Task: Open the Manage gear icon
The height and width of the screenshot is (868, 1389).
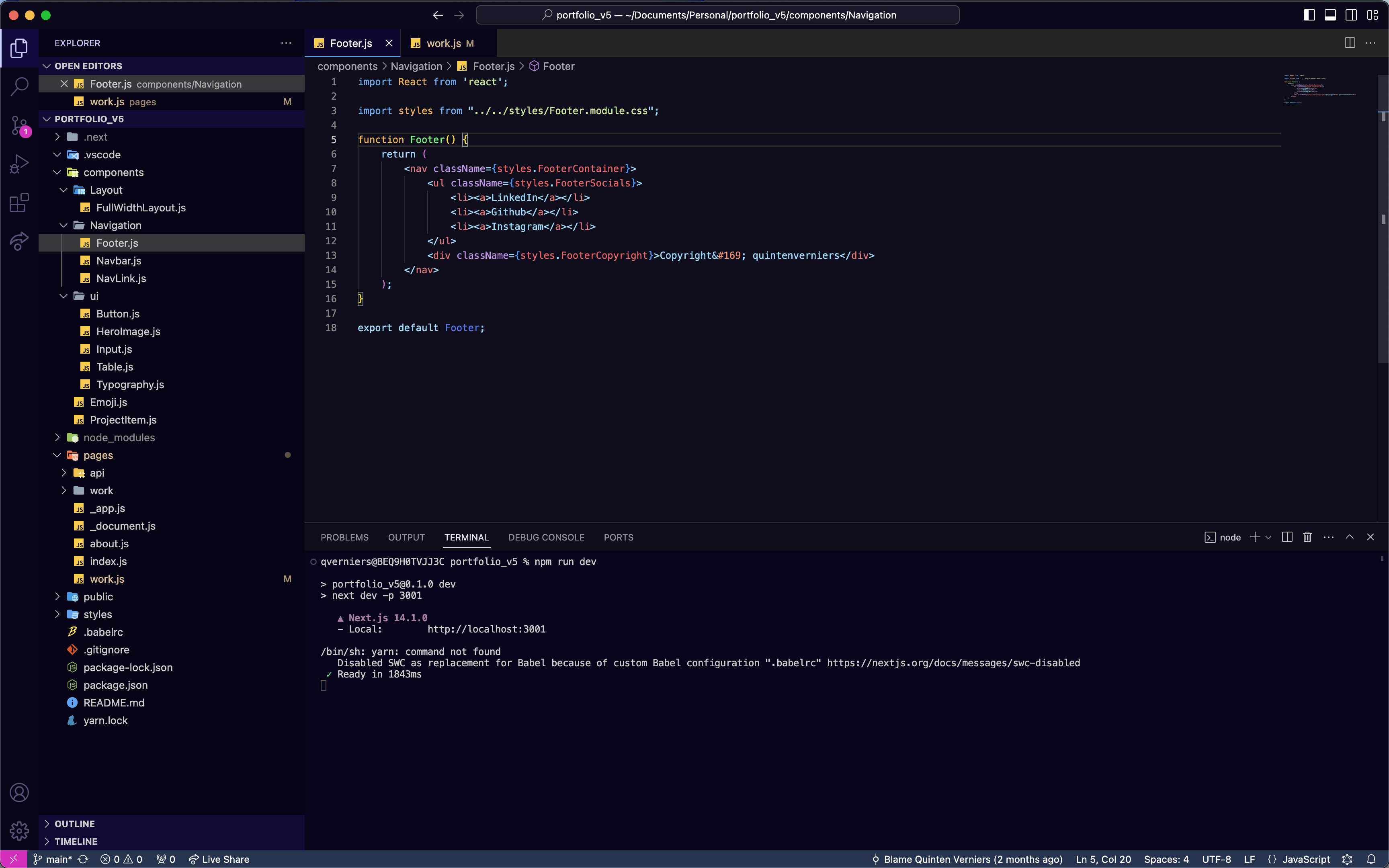Action: pyautogui.click(x=19, y=830)
